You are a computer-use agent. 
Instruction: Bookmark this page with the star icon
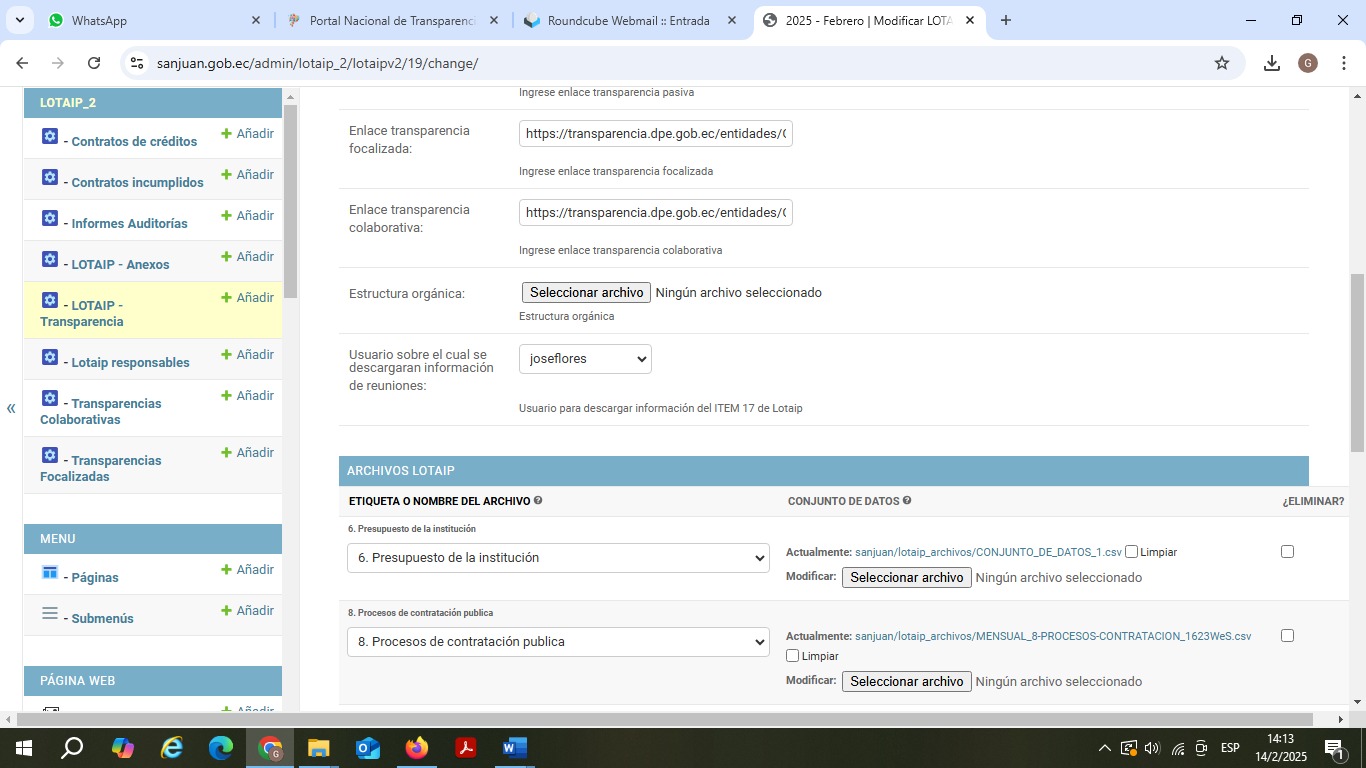1221,63
